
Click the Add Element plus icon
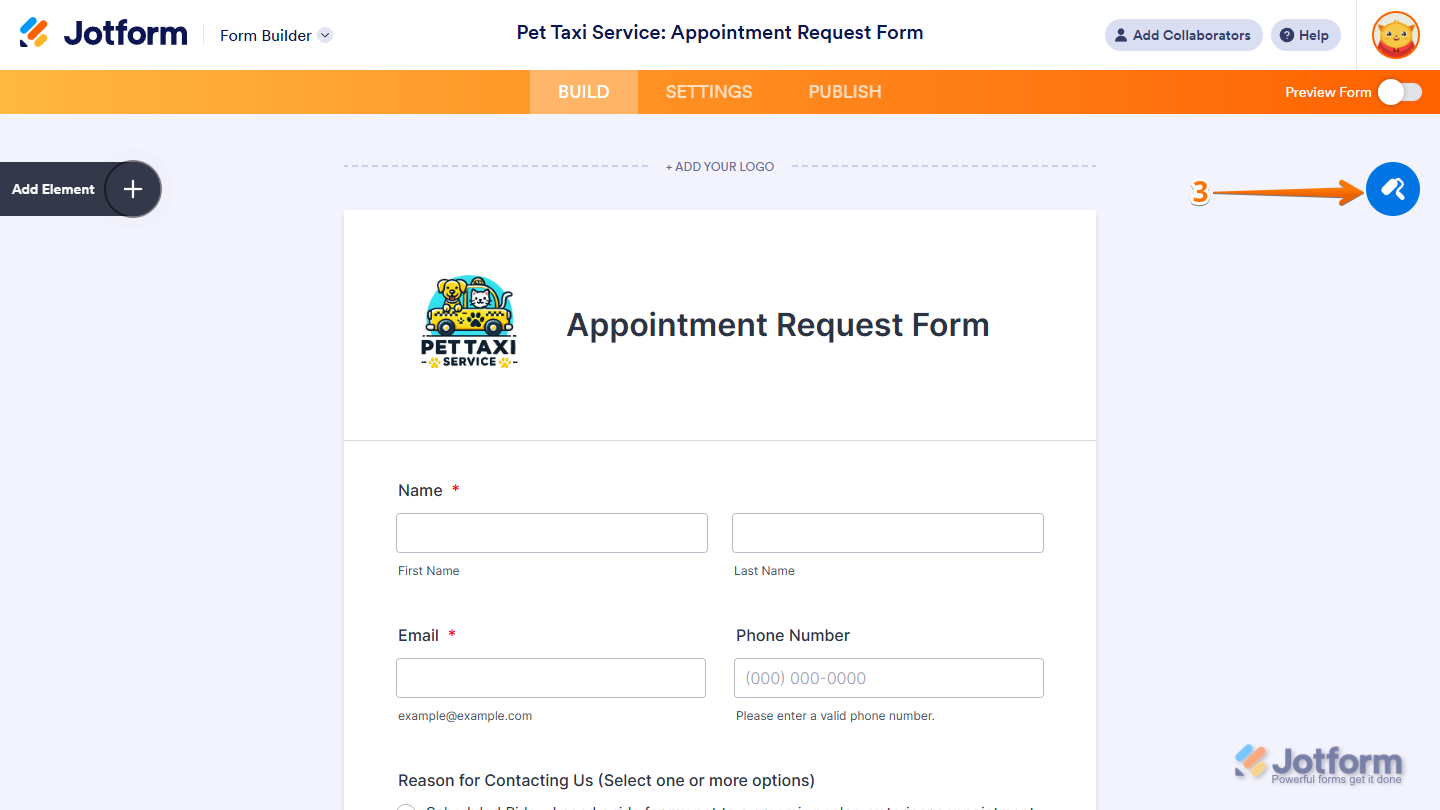point(133,189)
